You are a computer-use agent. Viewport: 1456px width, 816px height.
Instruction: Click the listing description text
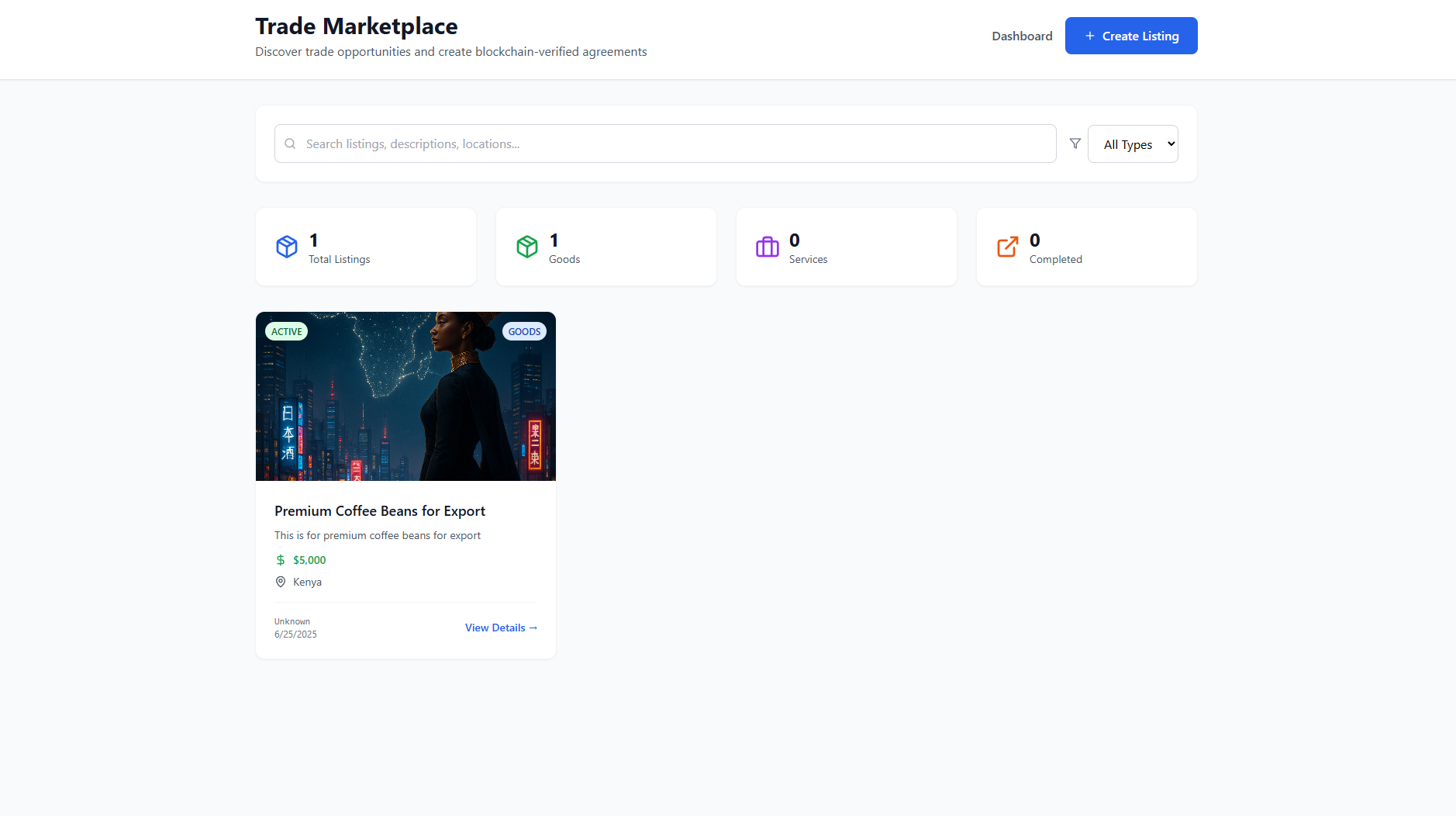tap(378, 535)
